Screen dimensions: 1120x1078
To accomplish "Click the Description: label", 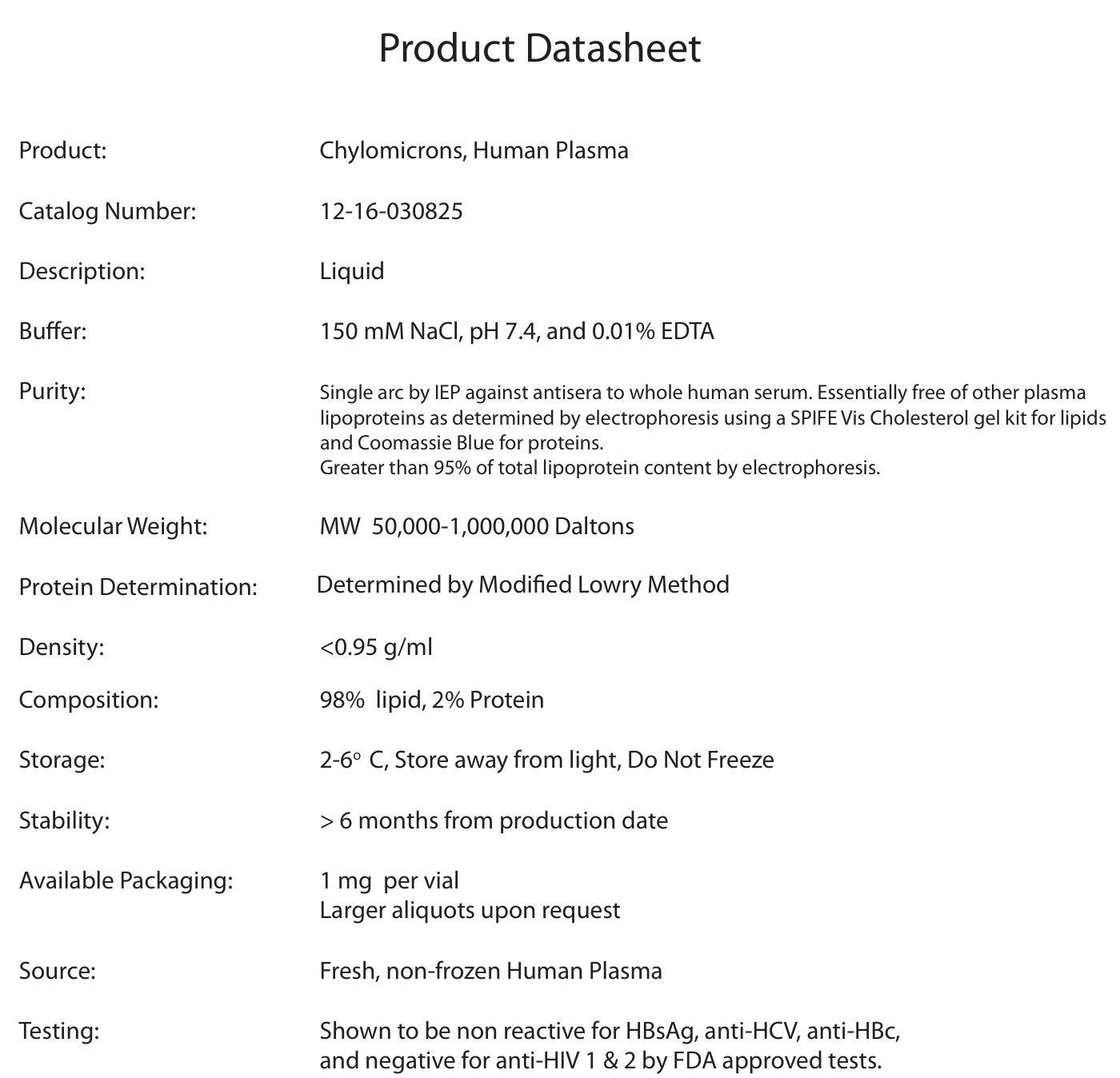I will coord(82,271).
